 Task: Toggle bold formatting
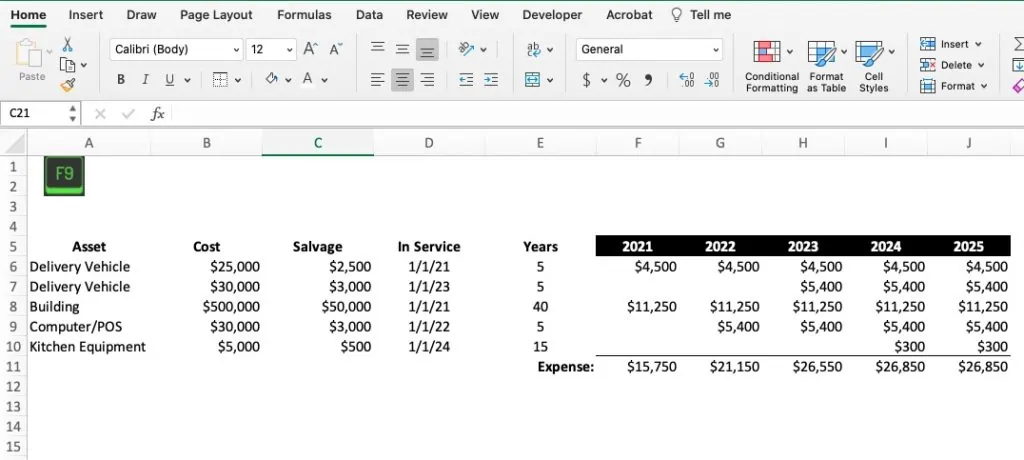tap(121, 80)
